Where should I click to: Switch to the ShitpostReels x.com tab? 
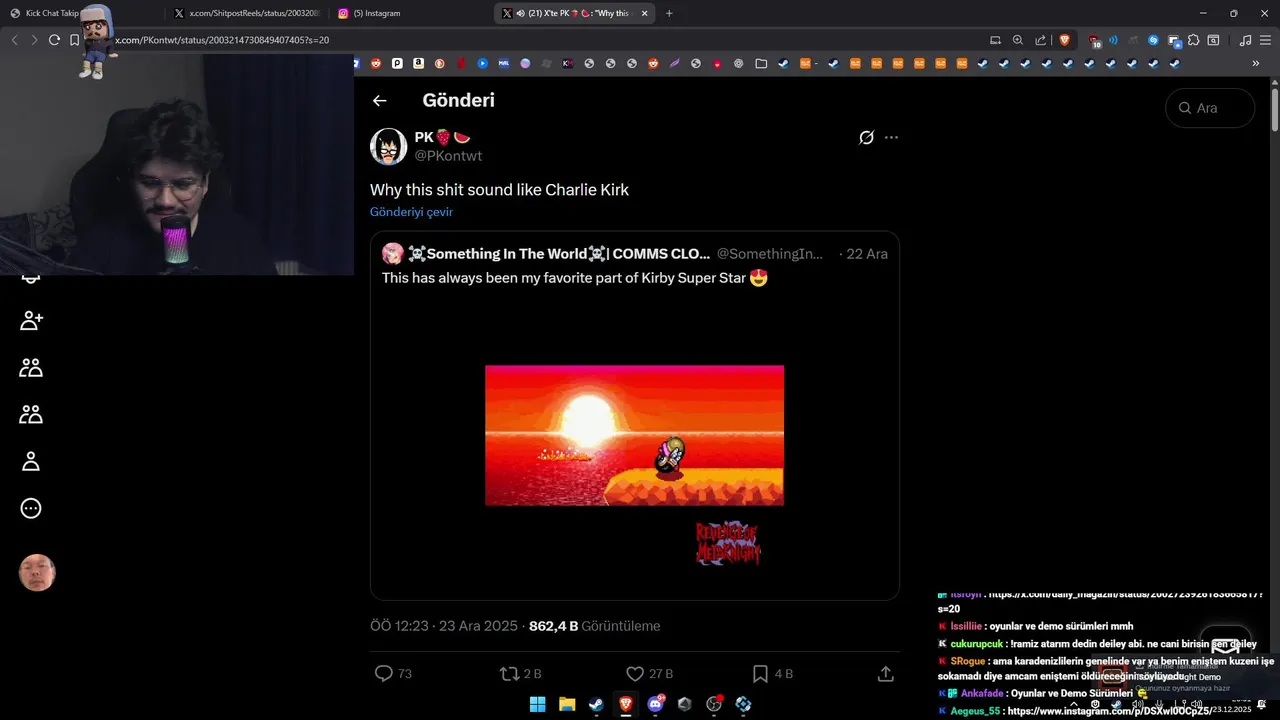click(x=245, y=13)
